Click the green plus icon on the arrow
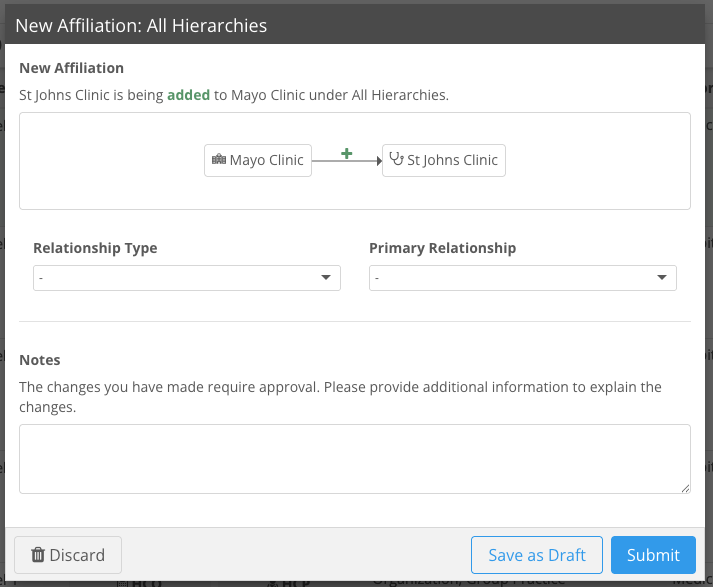Viewport: 713px width, 587px height. tap(347, 153)
